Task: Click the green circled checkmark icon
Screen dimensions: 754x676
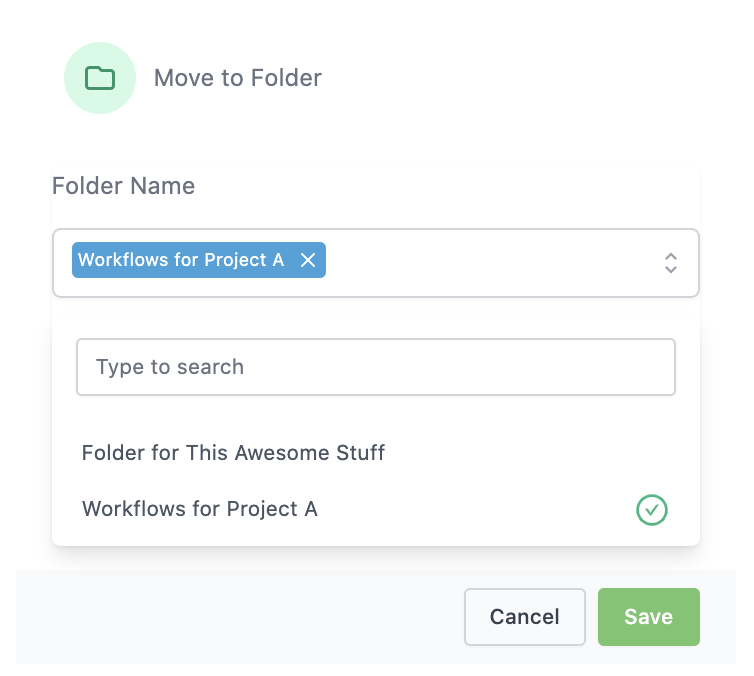Action: click(x=651, y=510)
